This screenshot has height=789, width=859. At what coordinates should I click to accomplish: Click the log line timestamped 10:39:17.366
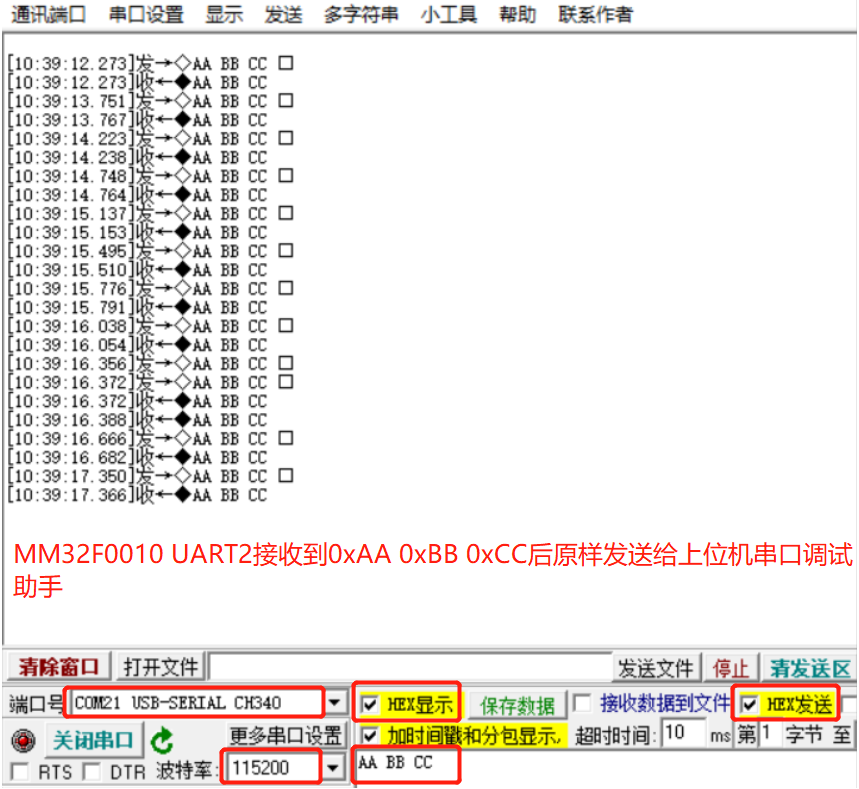tap(137, 495)
